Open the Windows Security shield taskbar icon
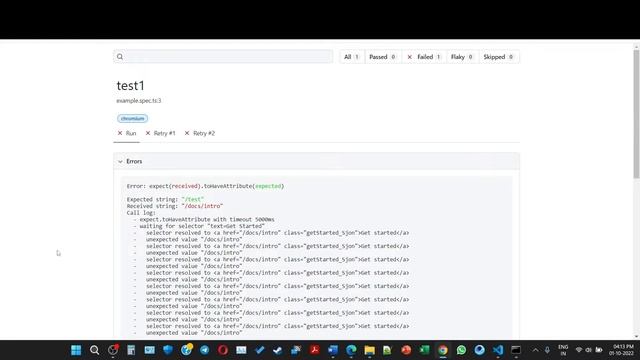 [168, 350]
